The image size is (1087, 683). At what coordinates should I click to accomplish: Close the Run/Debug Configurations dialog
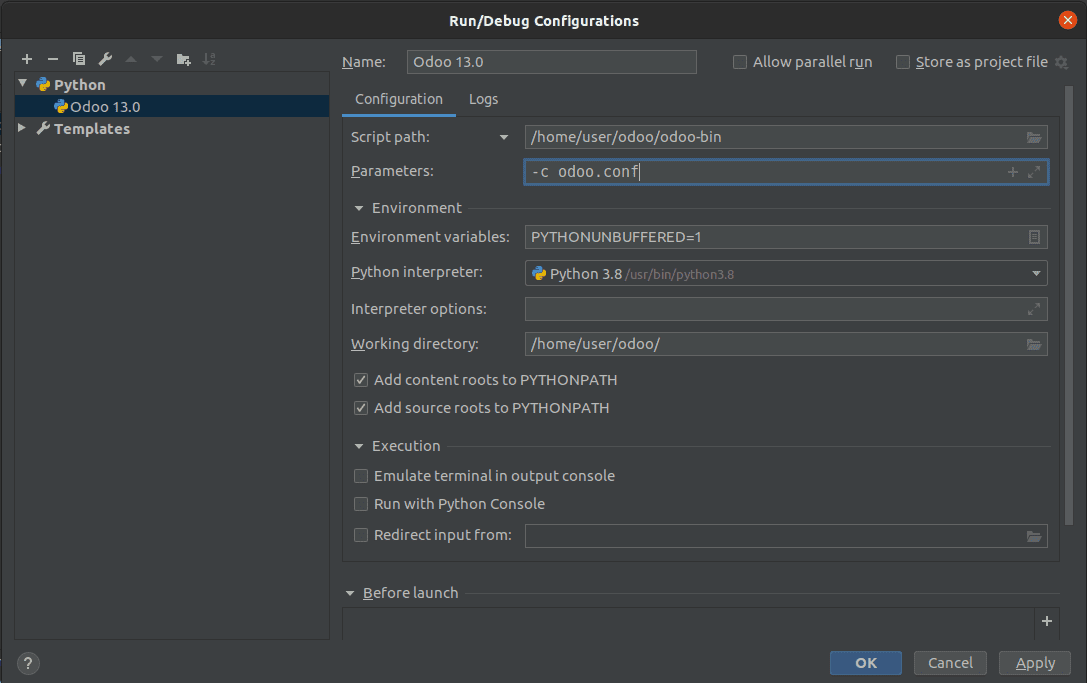click(x=1068, y=20)
